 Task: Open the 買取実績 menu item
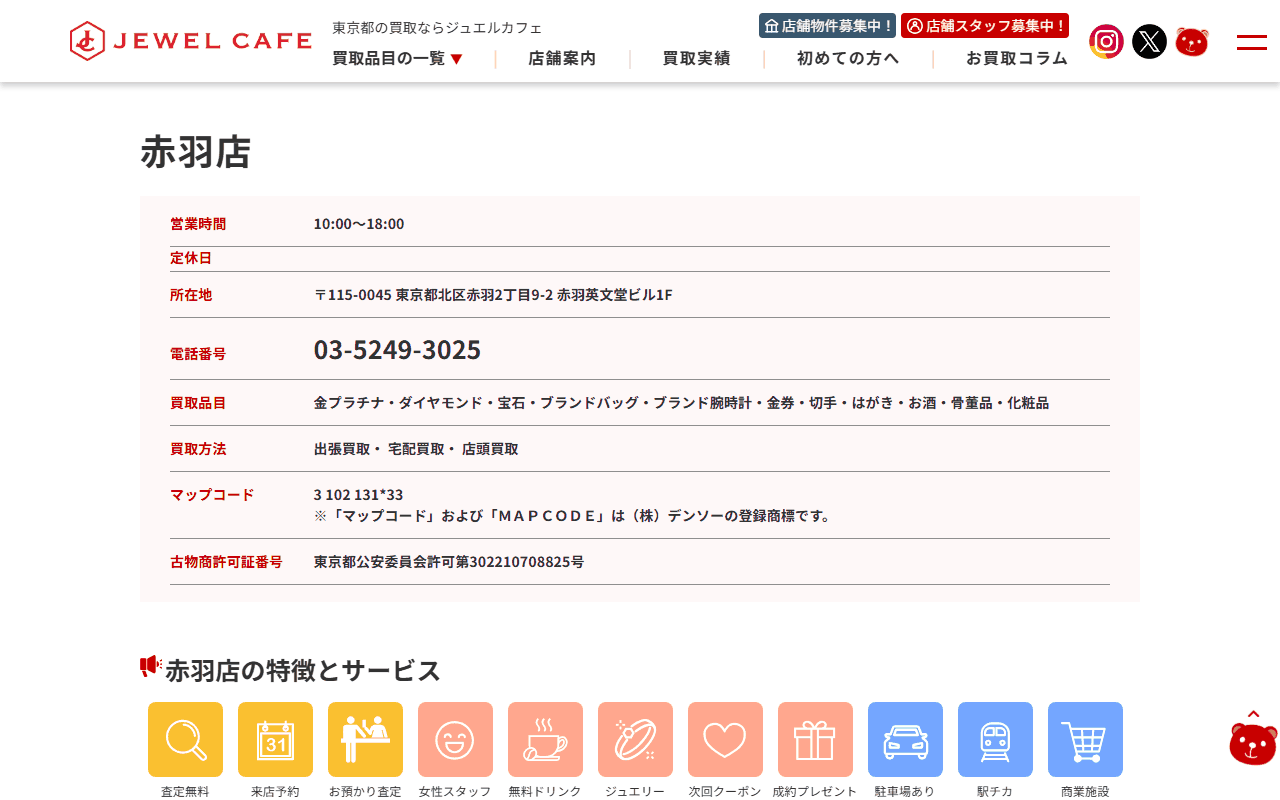pos(696,58)
